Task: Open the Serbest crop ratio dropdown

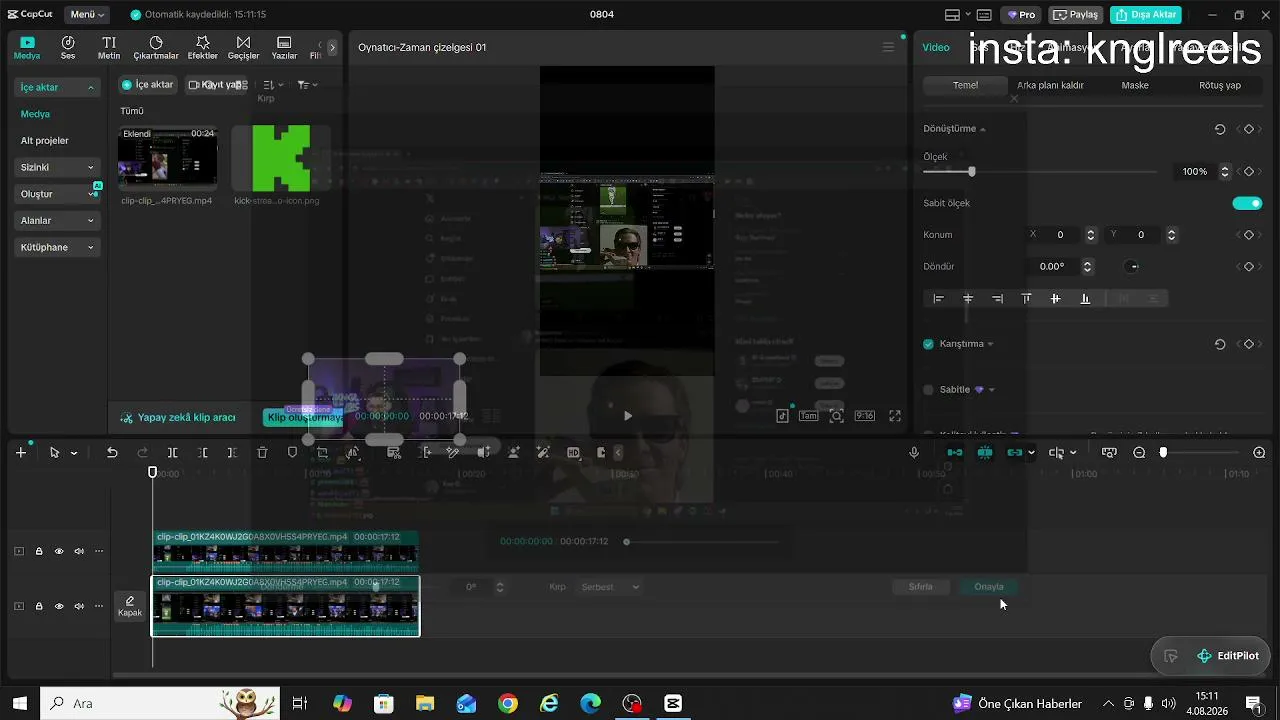Action: (x=610, y=587)
